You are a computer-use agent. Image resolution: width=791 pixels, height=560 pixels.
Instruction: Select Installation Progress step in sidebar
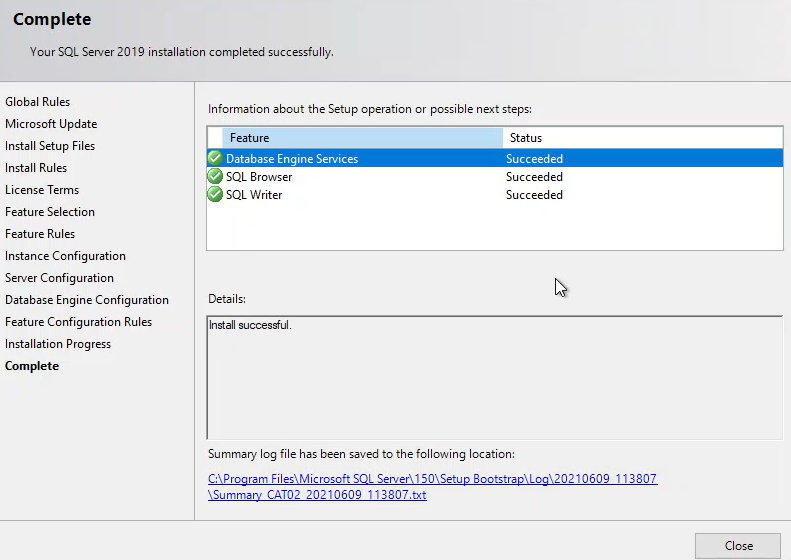(x=58, y=344)
